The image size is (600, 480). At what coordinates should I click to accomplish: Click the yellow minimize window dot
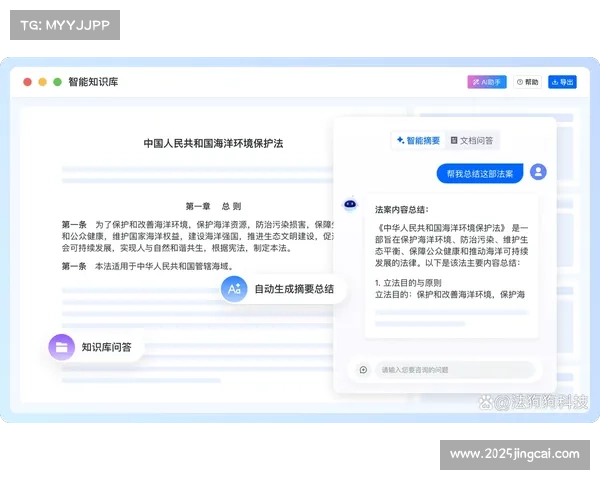pos(42,82)
